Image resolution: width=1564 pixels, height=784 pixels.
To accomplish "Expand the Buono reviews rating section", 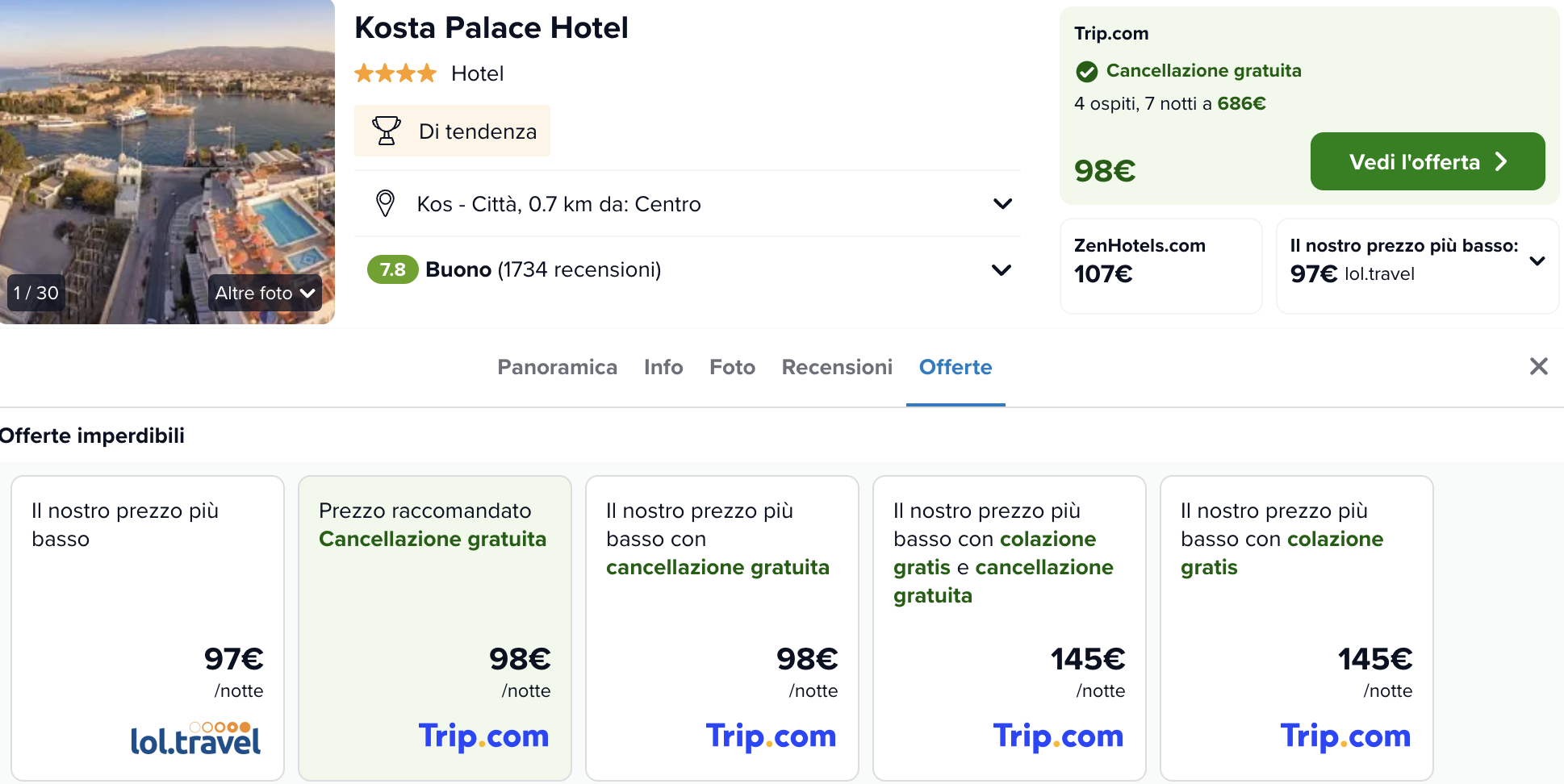I will point(1002,270).
